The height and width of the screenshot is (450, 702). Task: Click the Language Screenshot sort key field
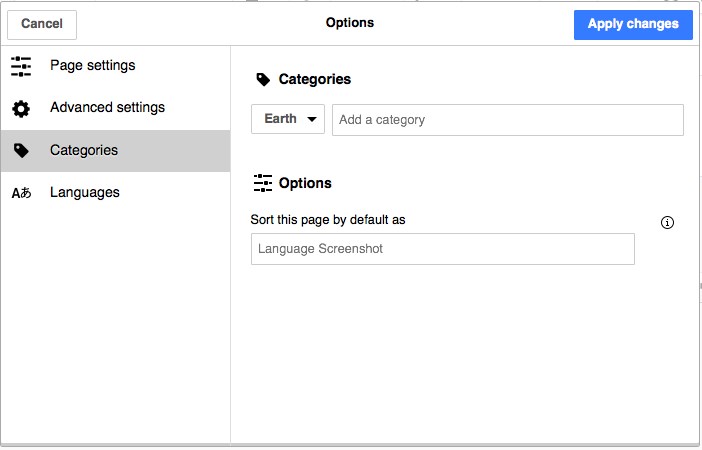pos(442,249)
